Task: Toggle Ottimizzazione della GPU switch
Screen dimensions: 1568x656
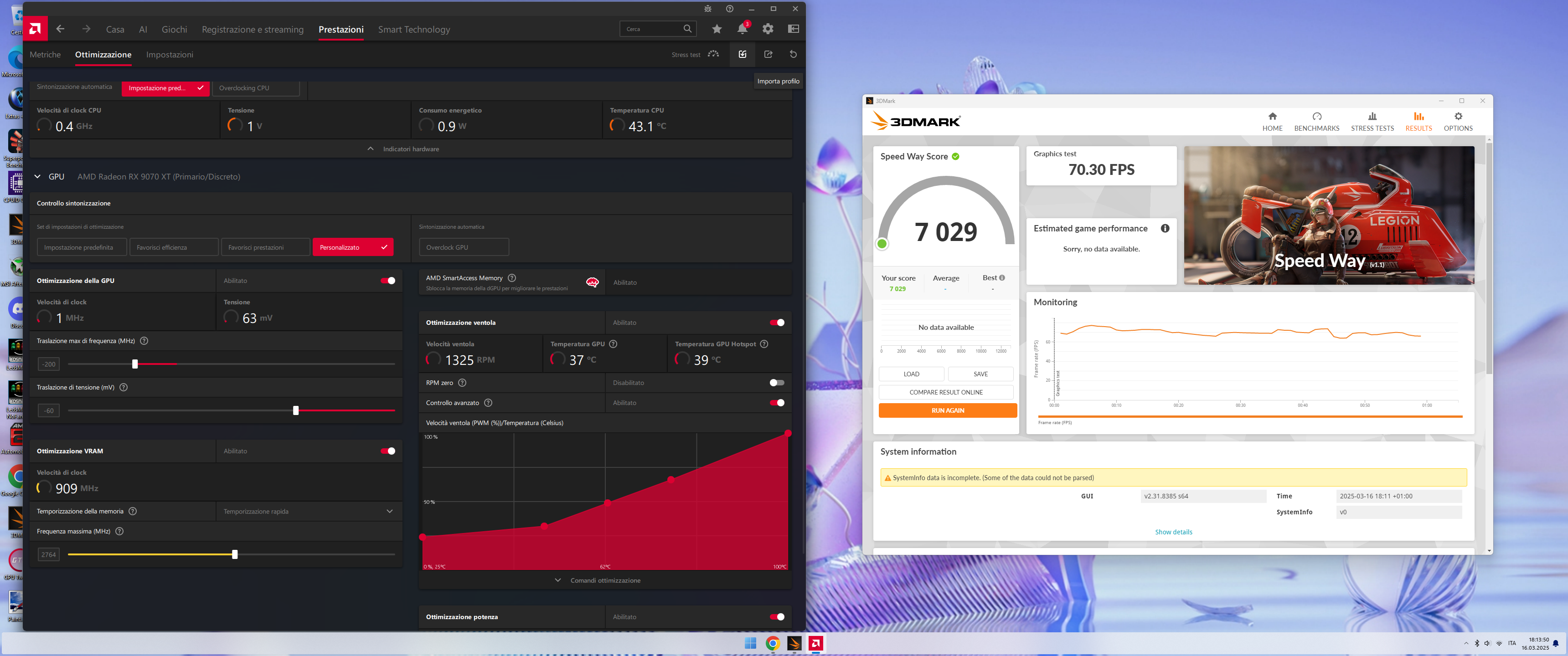Action: coord(388,281)
